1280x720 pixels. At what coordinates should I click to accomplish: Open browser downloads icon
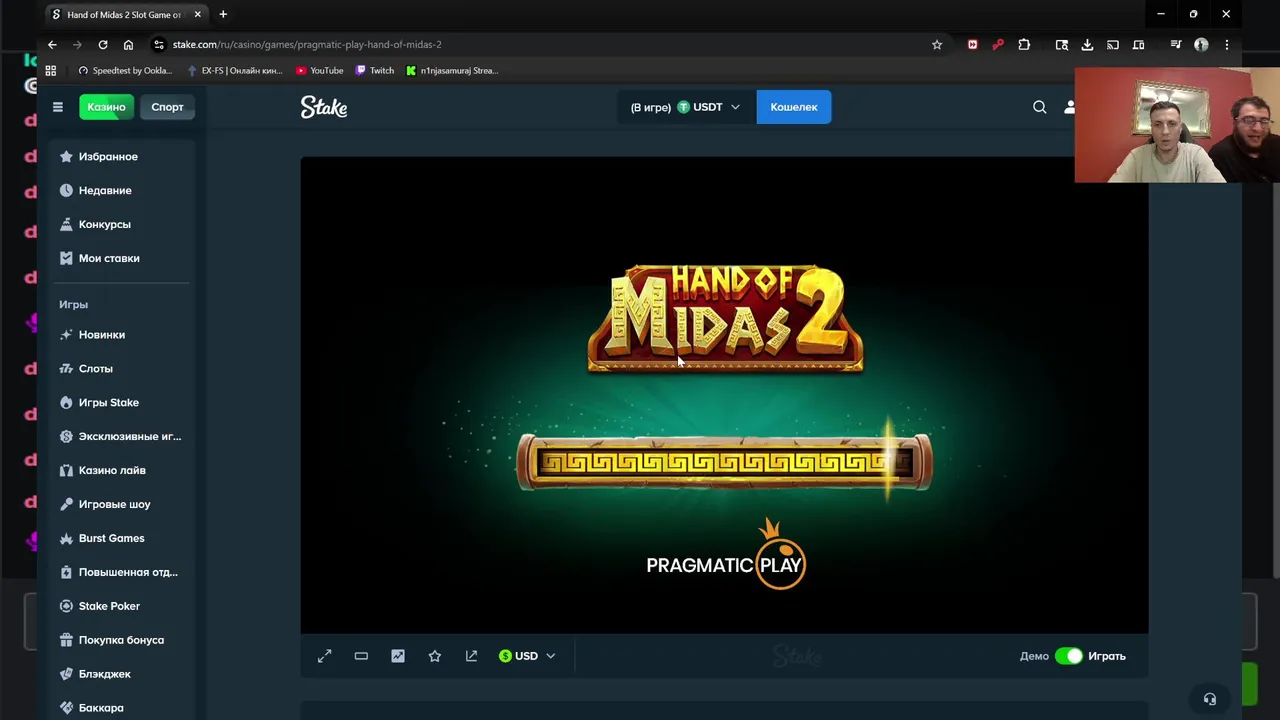[1087, 45]
